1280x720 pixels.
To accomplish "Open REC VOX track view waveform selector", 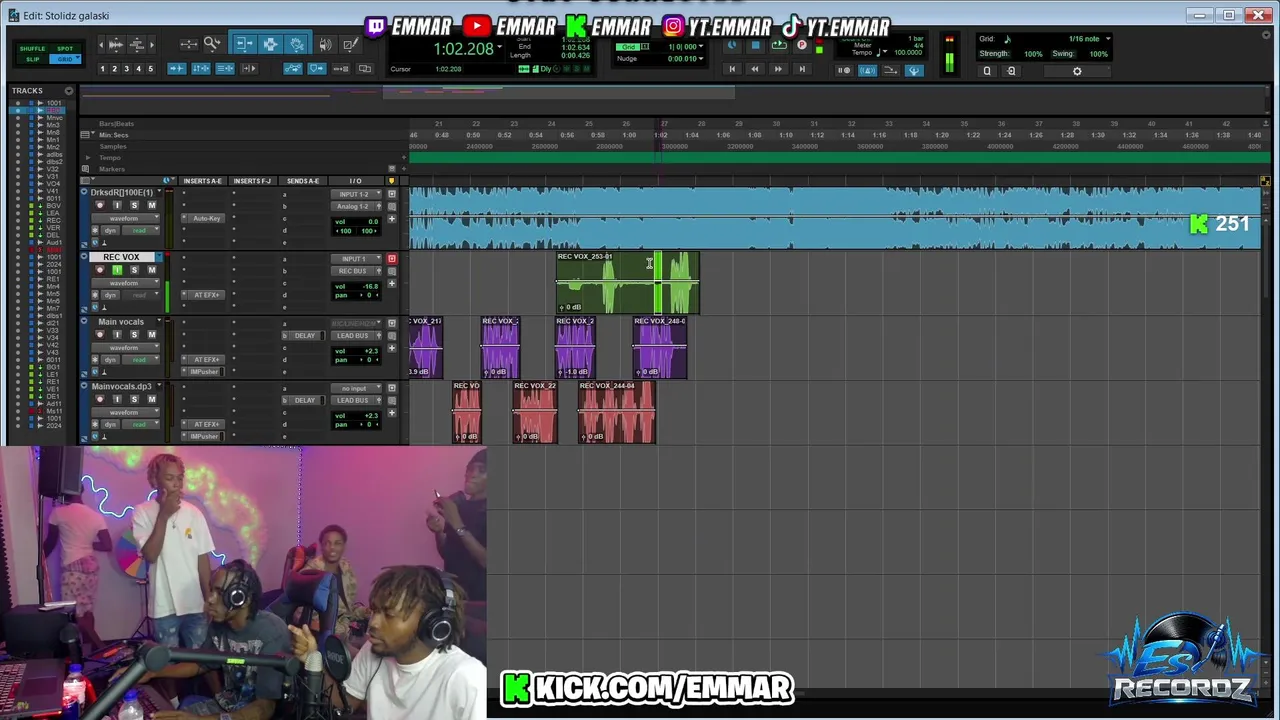I will coord(125,283).
